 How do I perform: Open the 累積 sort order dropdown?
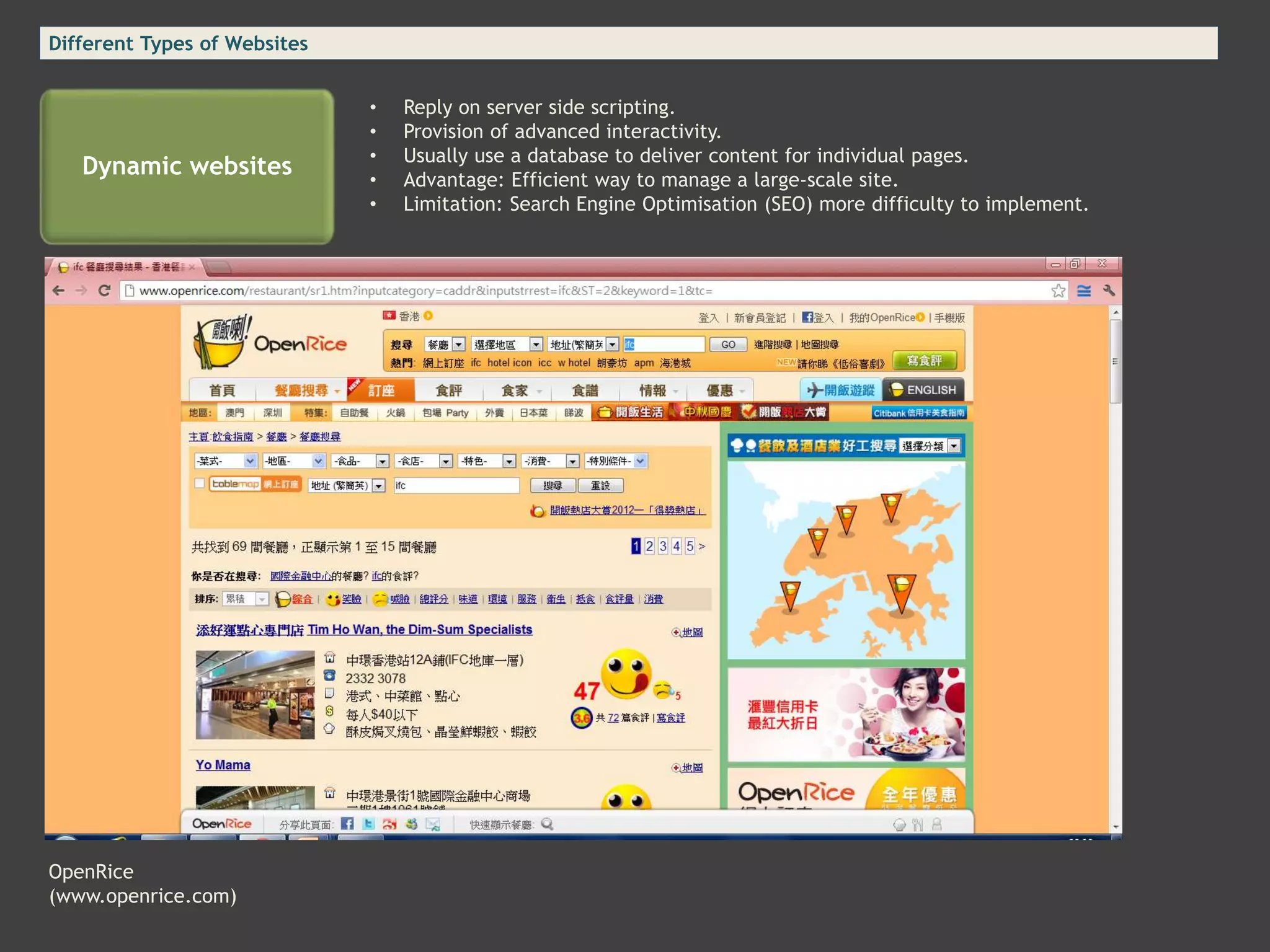[x=246, y=599]
